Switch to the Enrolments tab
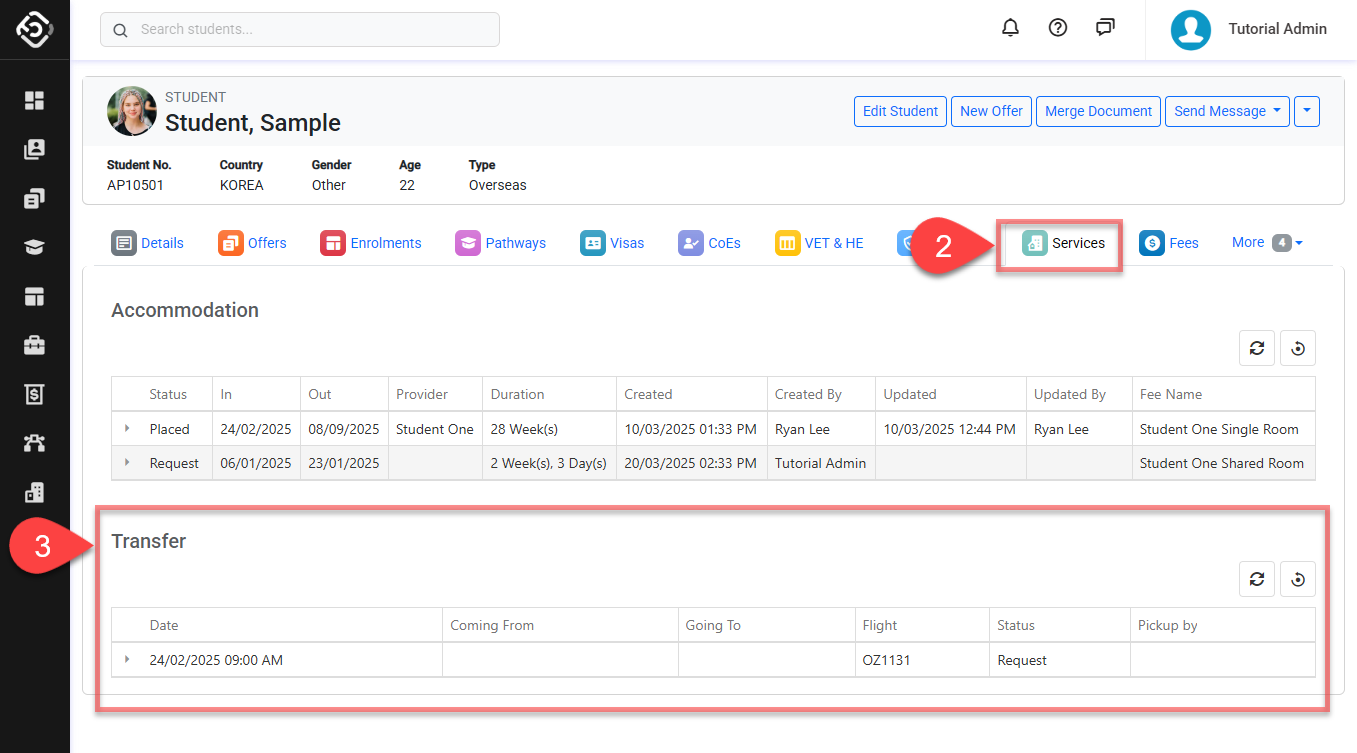This screenshot has height=753, width=1357. [371, 243]
